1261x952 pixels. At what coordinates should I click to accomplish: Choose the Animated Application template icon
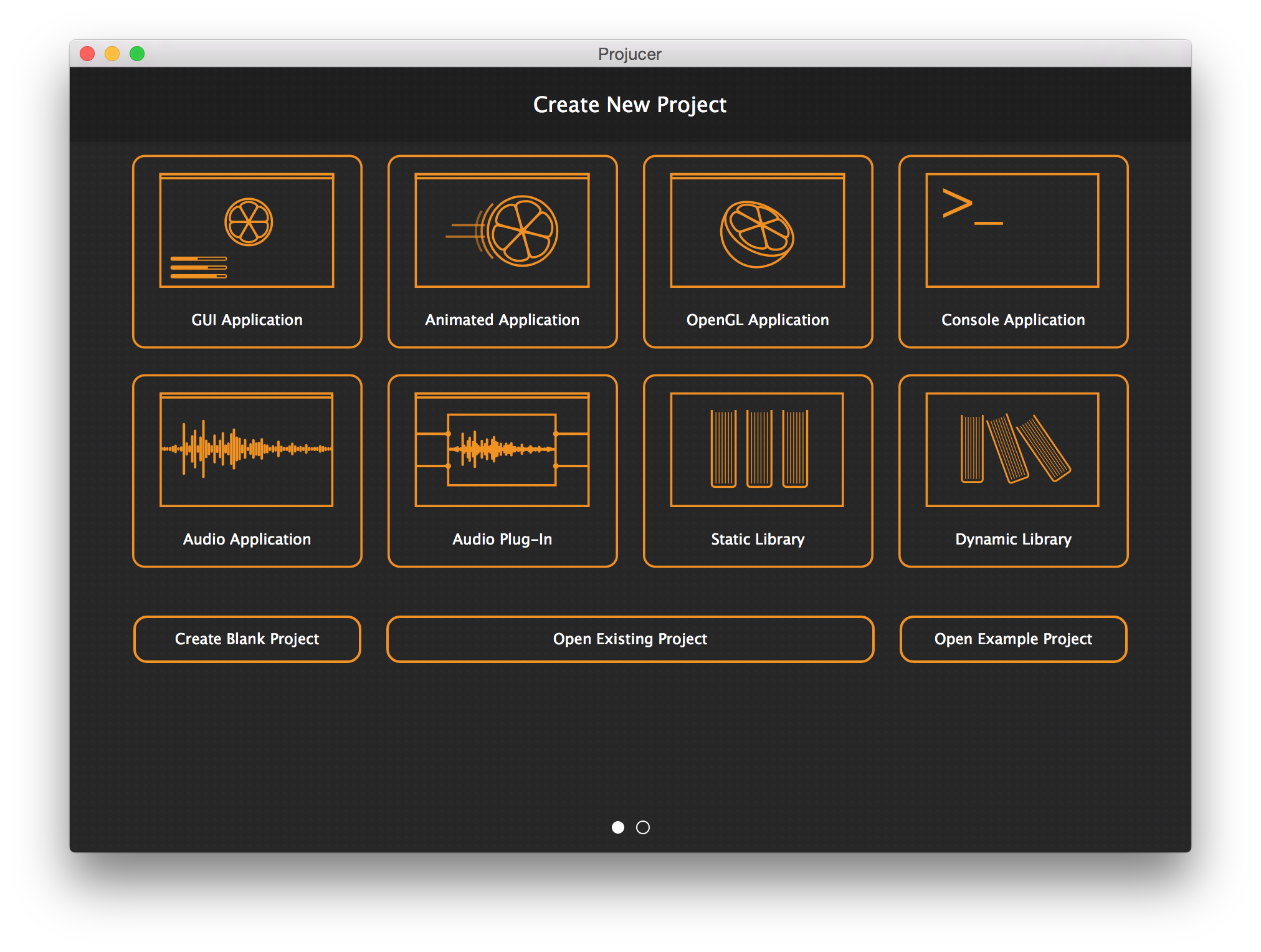pos(502,231)
